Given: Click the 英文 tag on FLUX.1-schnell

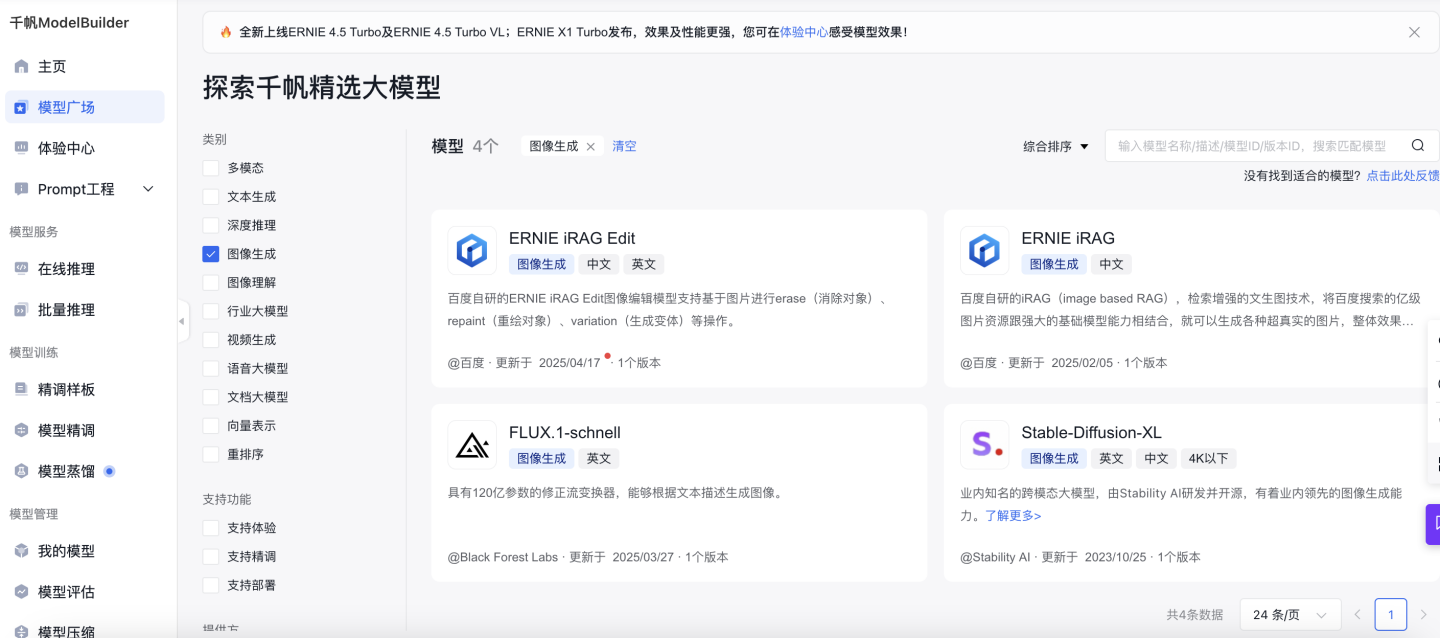Looking at the screenshot, I should (x=599, y=459).
